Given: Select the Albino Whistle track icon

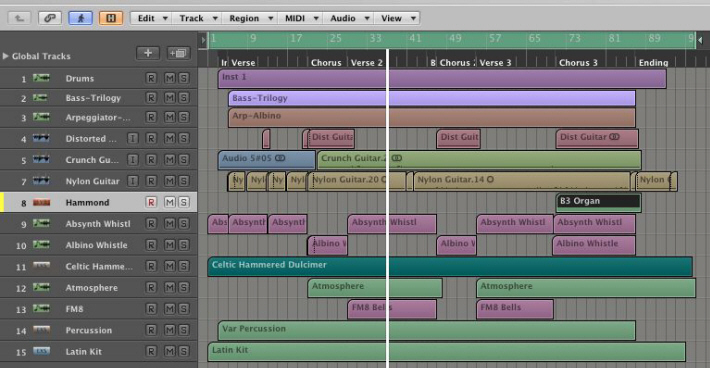Looking at the screenshot, I should point(41,245).
